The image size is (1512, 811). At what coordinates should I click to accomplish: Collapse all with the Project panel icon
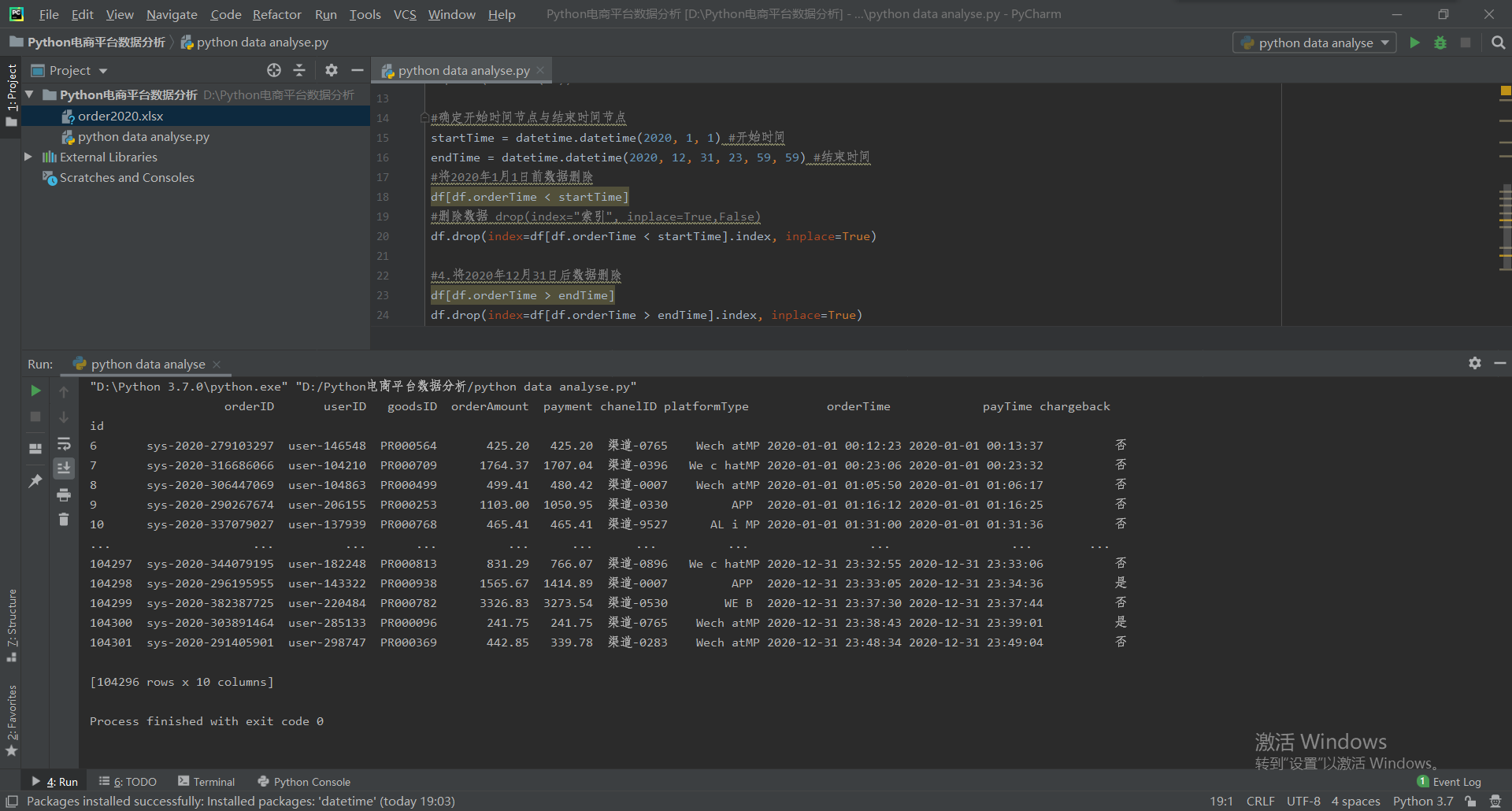pyautogui.click(x=299, y=70)
